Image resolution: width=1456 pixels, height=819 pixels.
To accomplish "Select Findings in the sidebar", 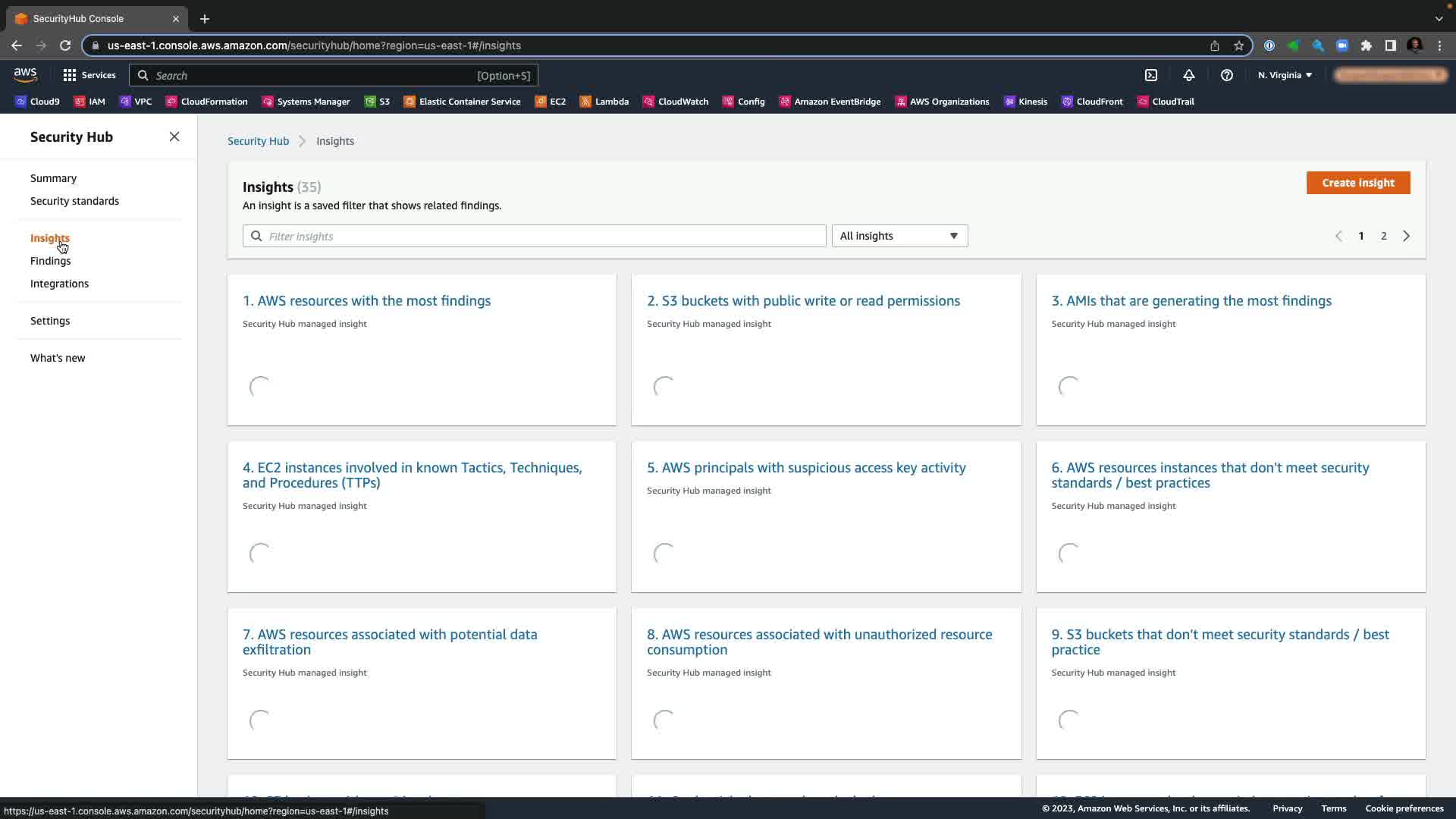I will click(x=50, y=261).
